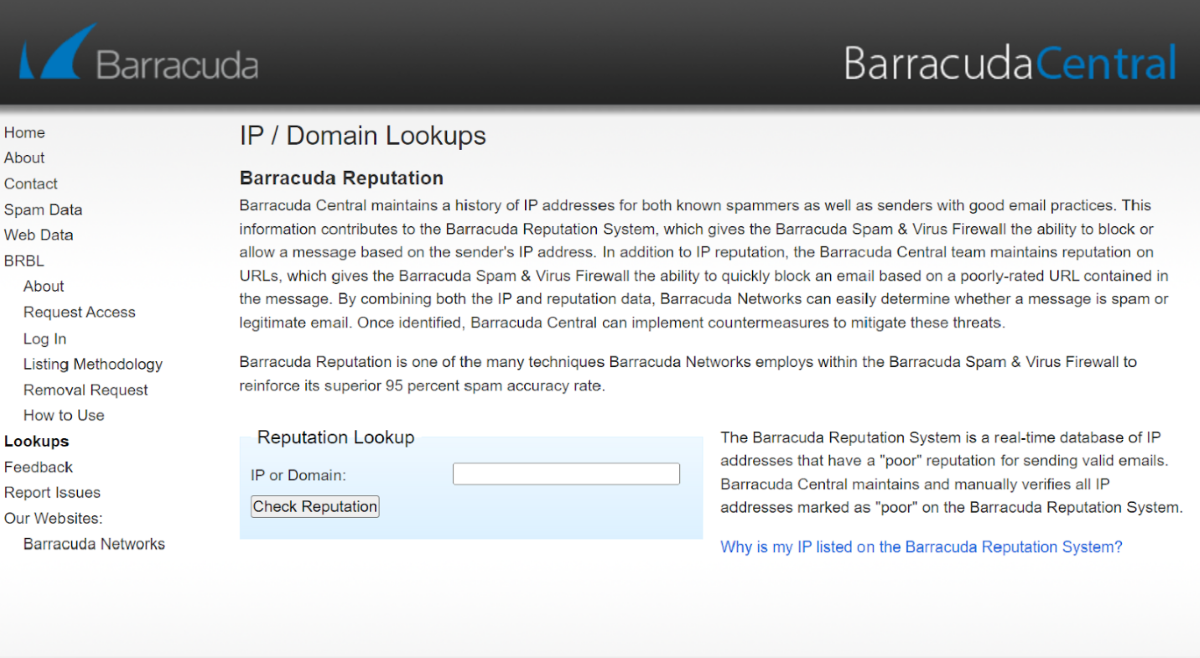This screenshot has height=658, width=1200.
Task: Navigate to Web Data
Action: (x=39, y=235)
